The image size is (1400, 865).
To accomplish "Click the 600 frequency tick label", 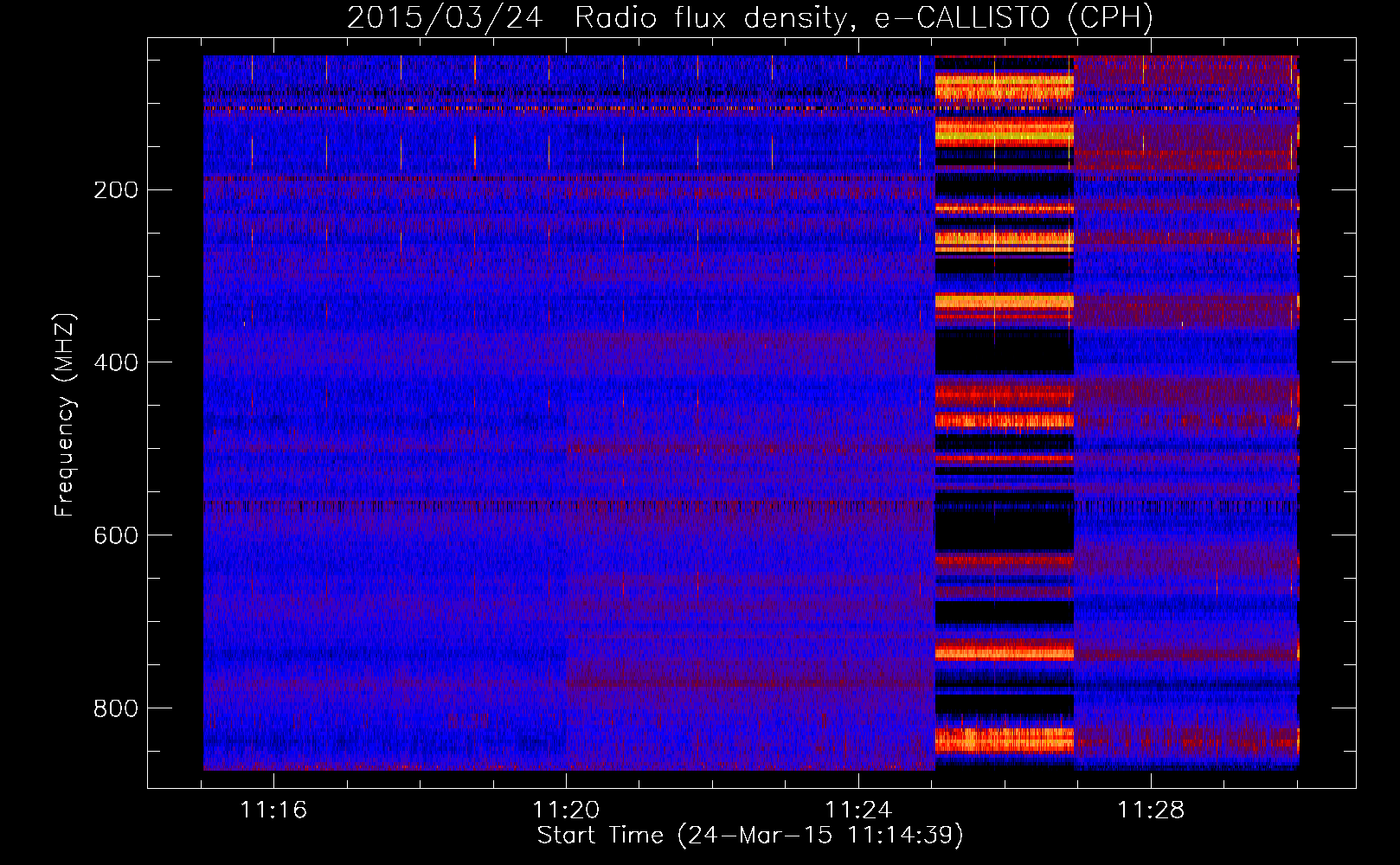I will pyautogui.click(x=116, y=535).
